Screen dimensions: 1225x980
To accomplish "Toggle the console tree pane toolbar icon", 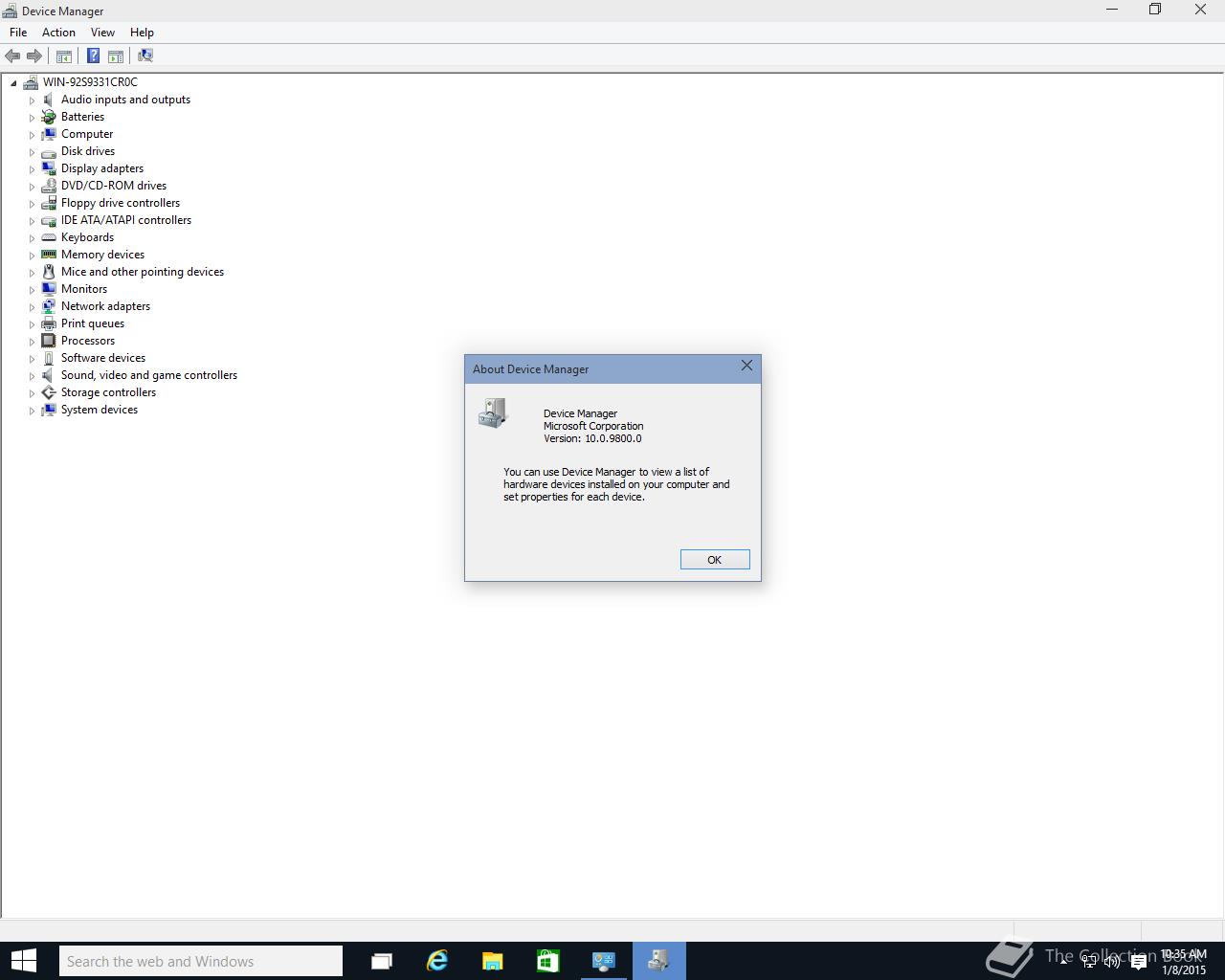I will pyautogui.click(x=64, y=56).
